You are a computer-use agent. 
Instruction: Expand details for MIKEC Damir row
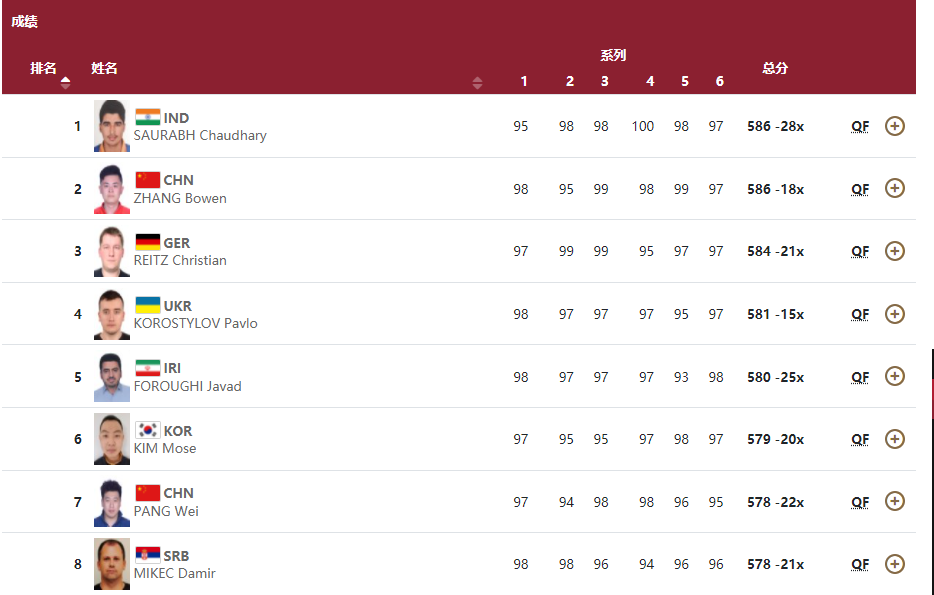pos(895,564)
